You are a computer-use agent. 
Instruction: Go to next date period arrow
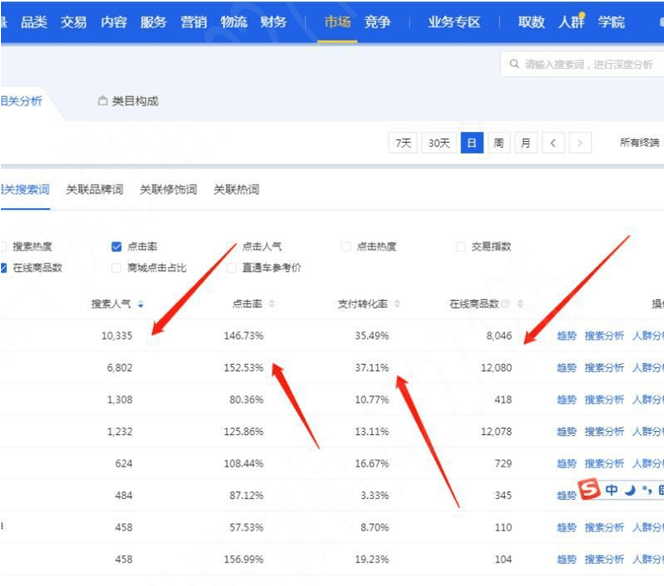pos(580,143)
